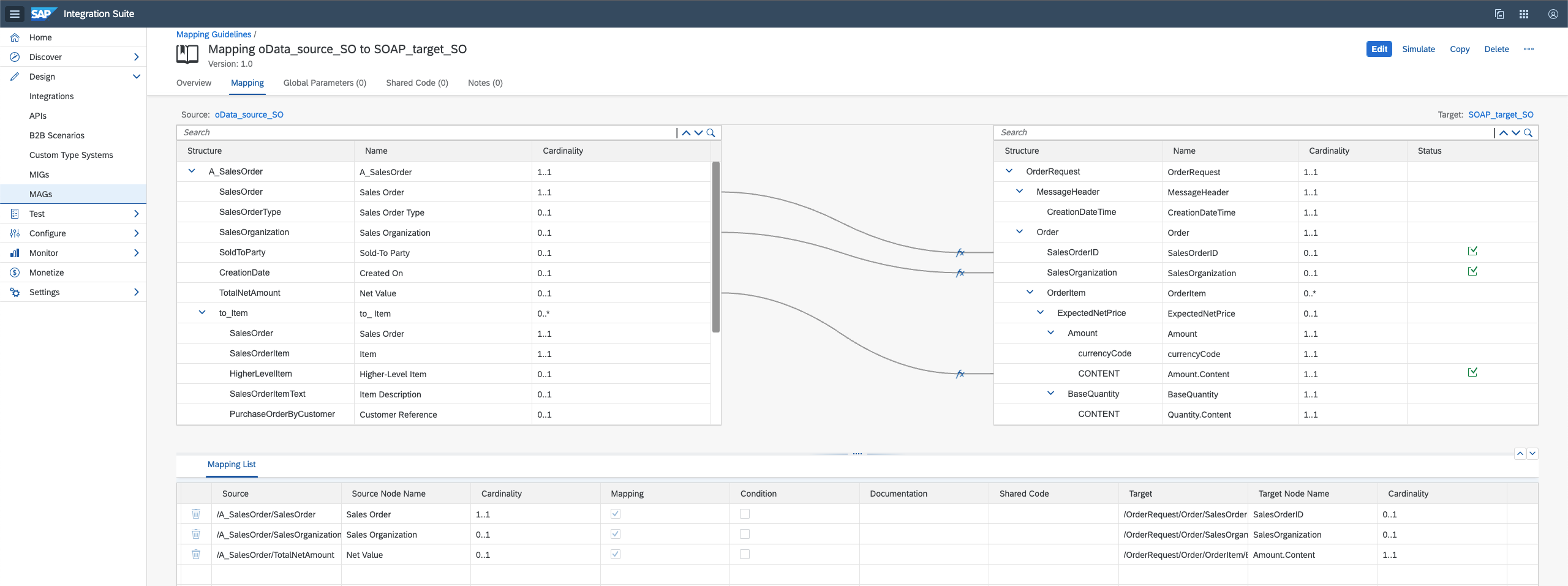
Task: Collapse the ExpectedNetPrice target node
Action: point(1041,312)
